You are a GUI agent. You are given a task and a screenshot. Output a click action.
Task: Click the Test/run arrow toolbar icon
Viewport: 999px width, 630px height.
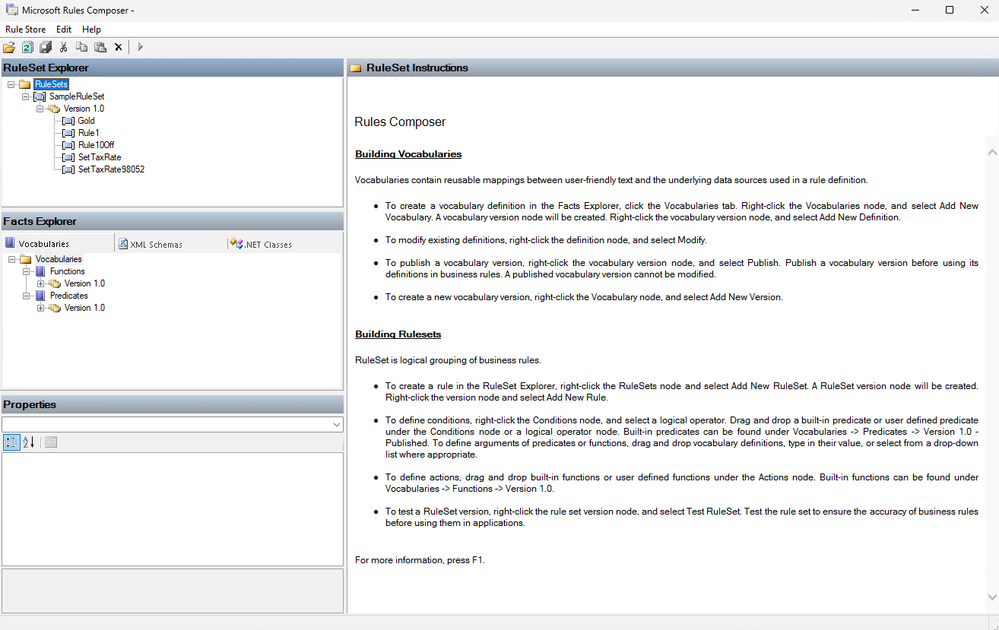tap(140, 47)
